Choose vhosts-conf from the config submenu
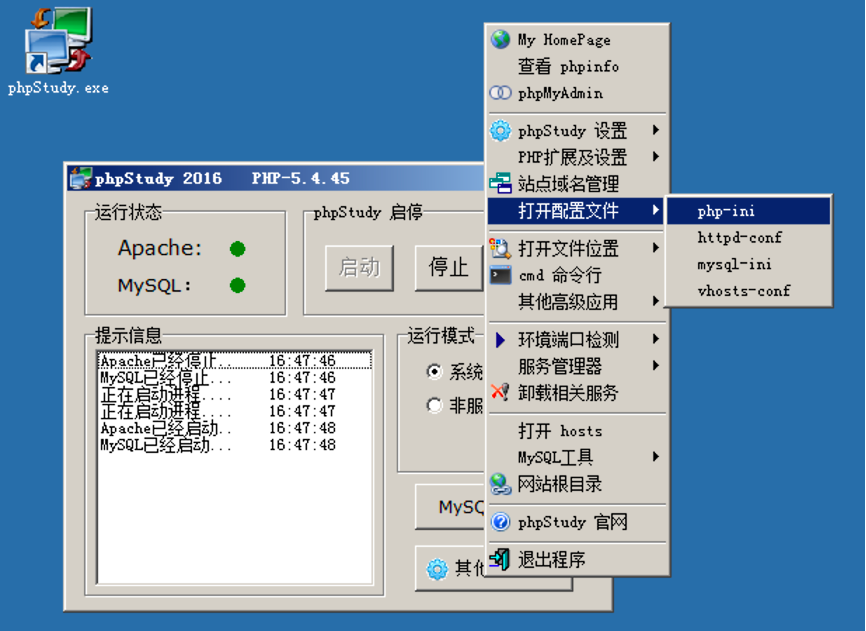The width and height of the screenshot is (866, 631). coord(748,291)
